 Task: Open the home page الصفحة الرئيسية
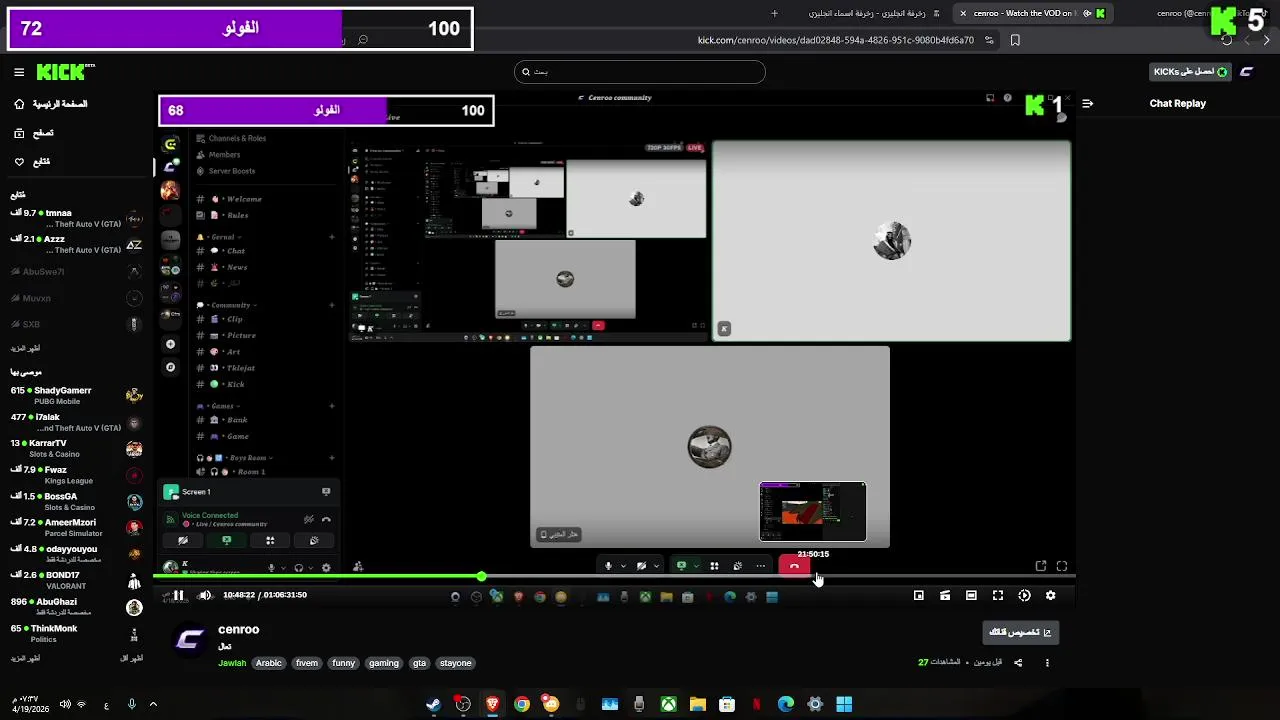pyautogui.click(x=50, y=104)
